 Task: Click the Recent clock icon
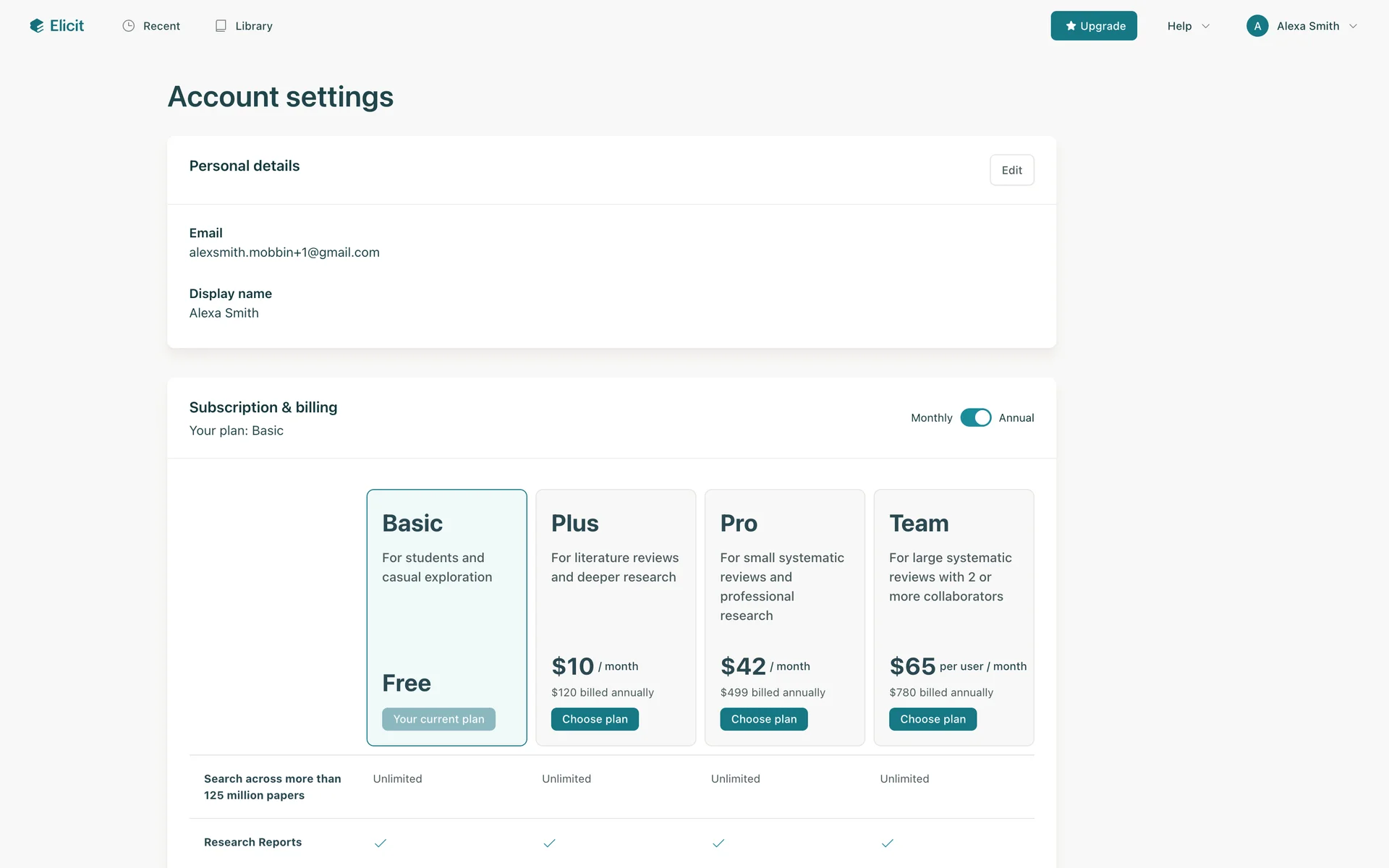coord(129,26)
